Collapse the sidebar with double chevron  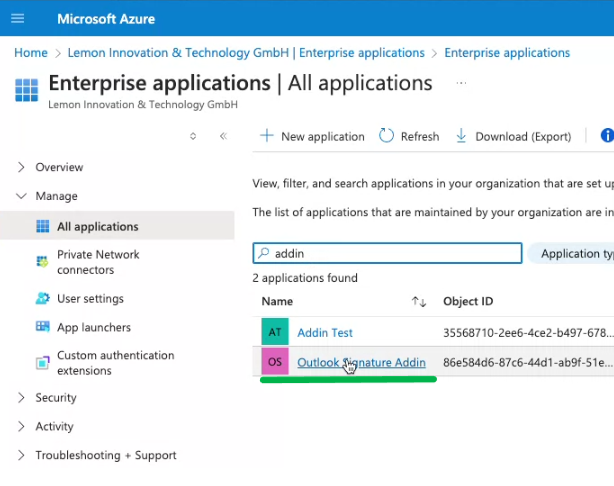tap(223, 136)
